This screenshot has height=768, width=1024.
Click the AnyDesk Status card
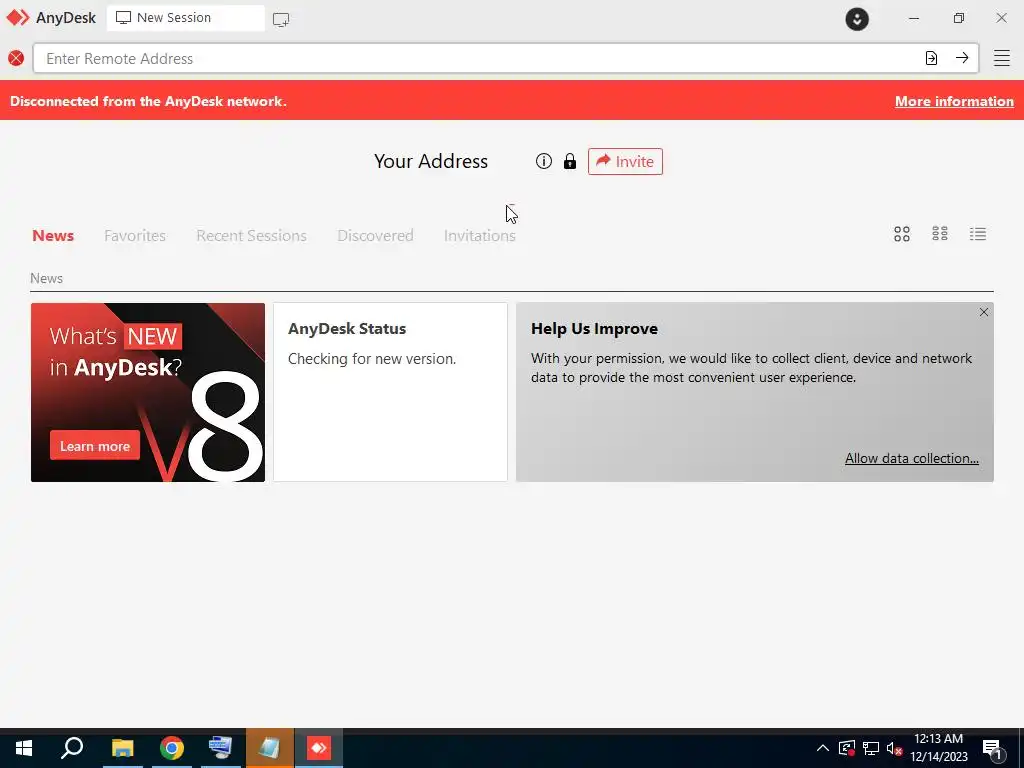pos(390,392)
